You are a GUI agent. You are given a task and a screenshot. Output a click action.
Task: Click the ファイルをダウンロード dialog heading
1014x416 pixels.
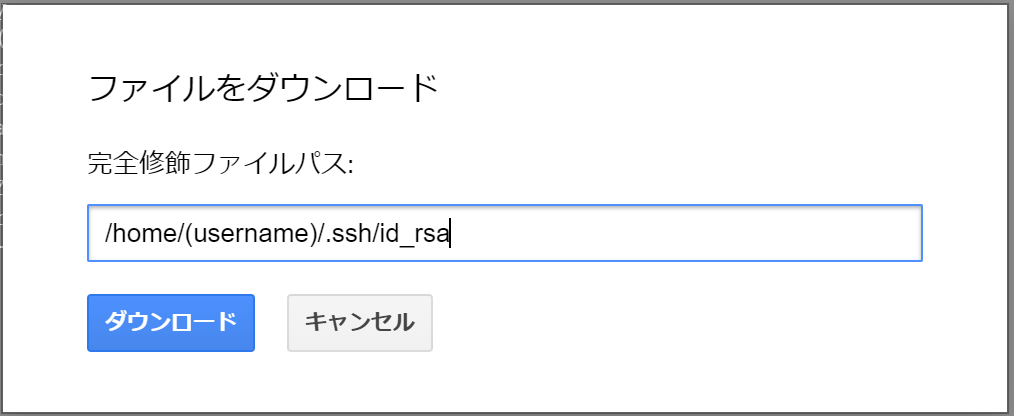pos(264,89)
